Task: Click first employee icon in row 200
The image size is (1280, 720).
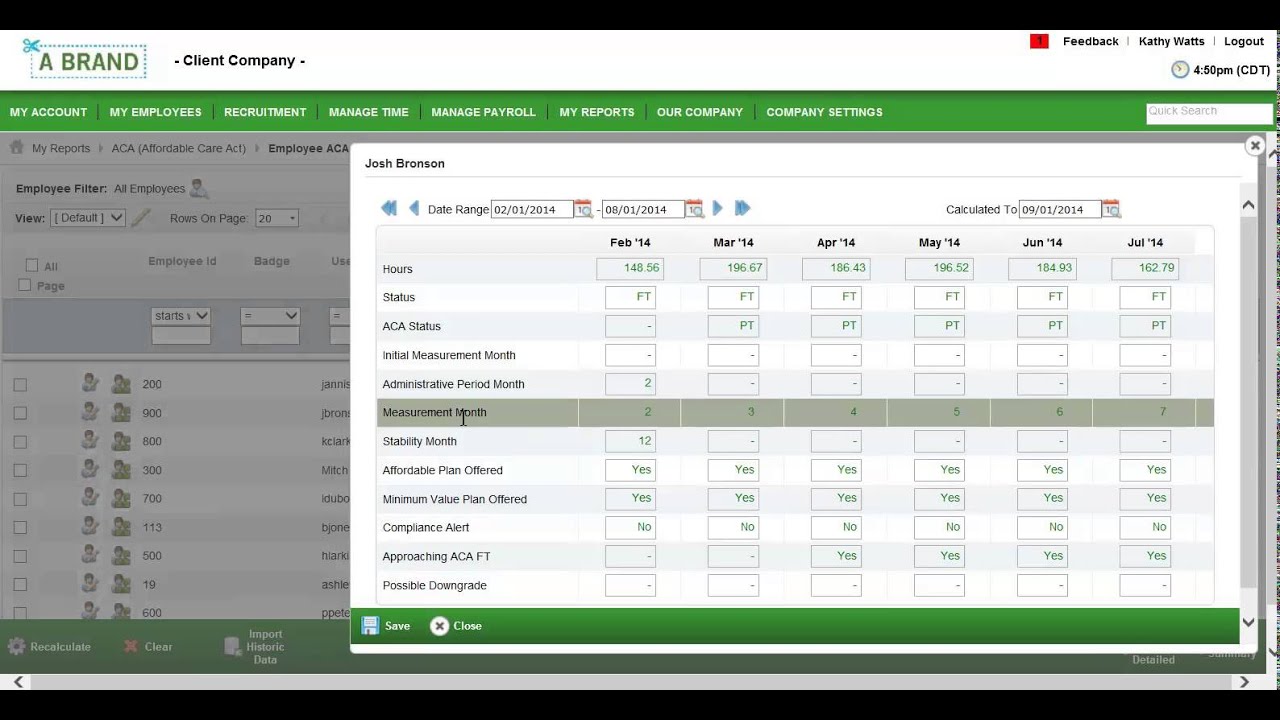Action: [91, 383]
